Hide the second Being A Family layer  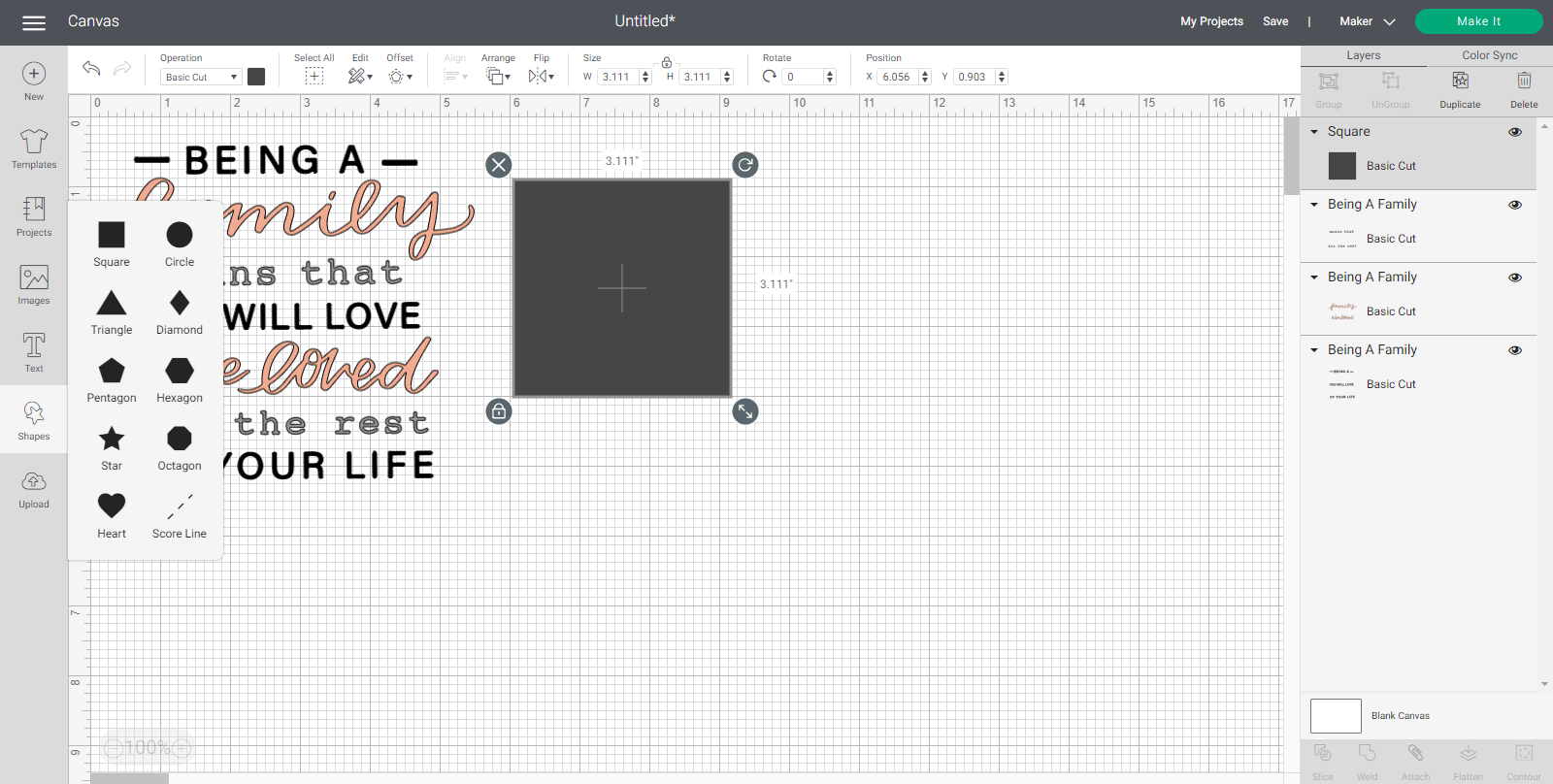click(1515, 278)
